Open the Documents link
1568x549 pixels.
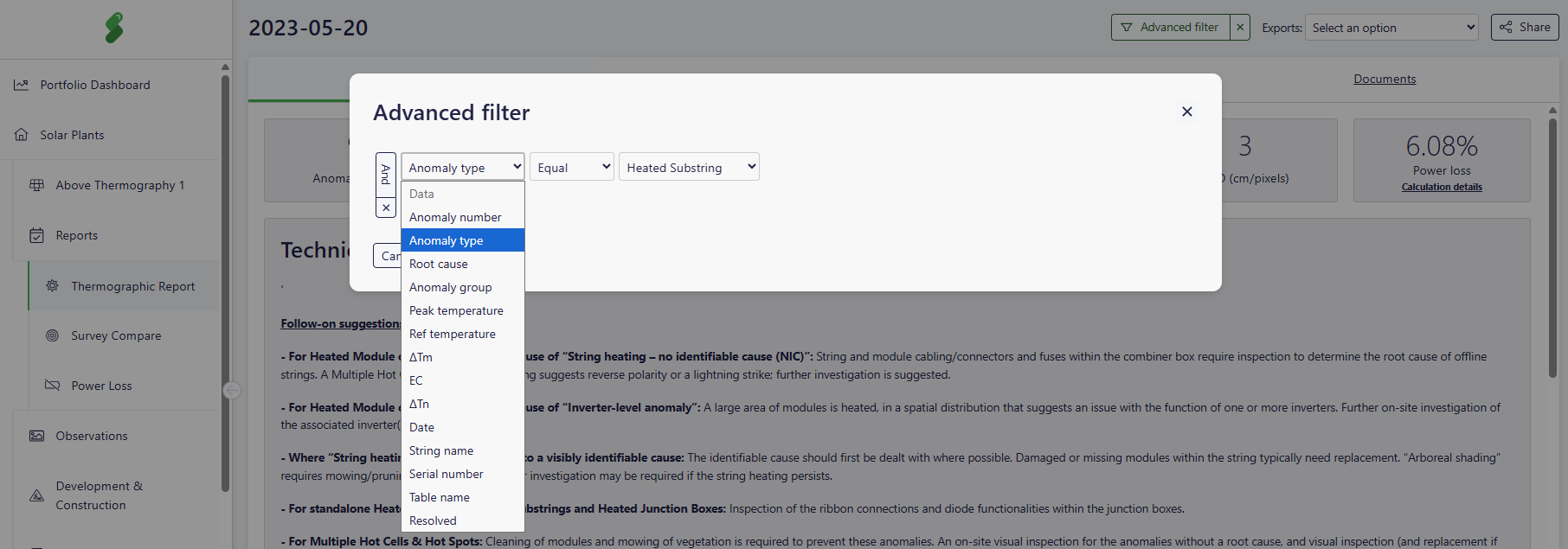(1385, 79)
